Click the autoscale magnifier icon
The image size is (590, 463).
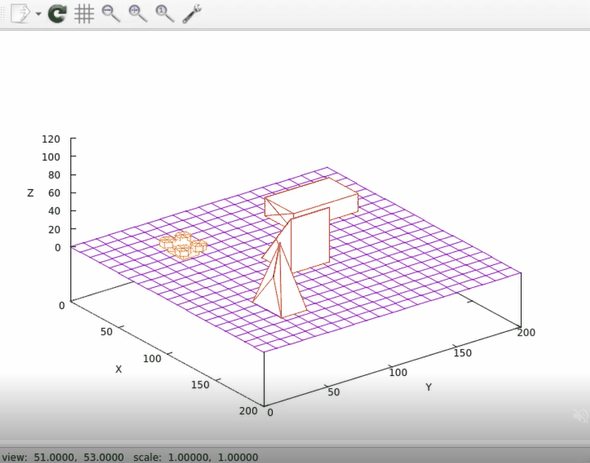click(164, 14)
